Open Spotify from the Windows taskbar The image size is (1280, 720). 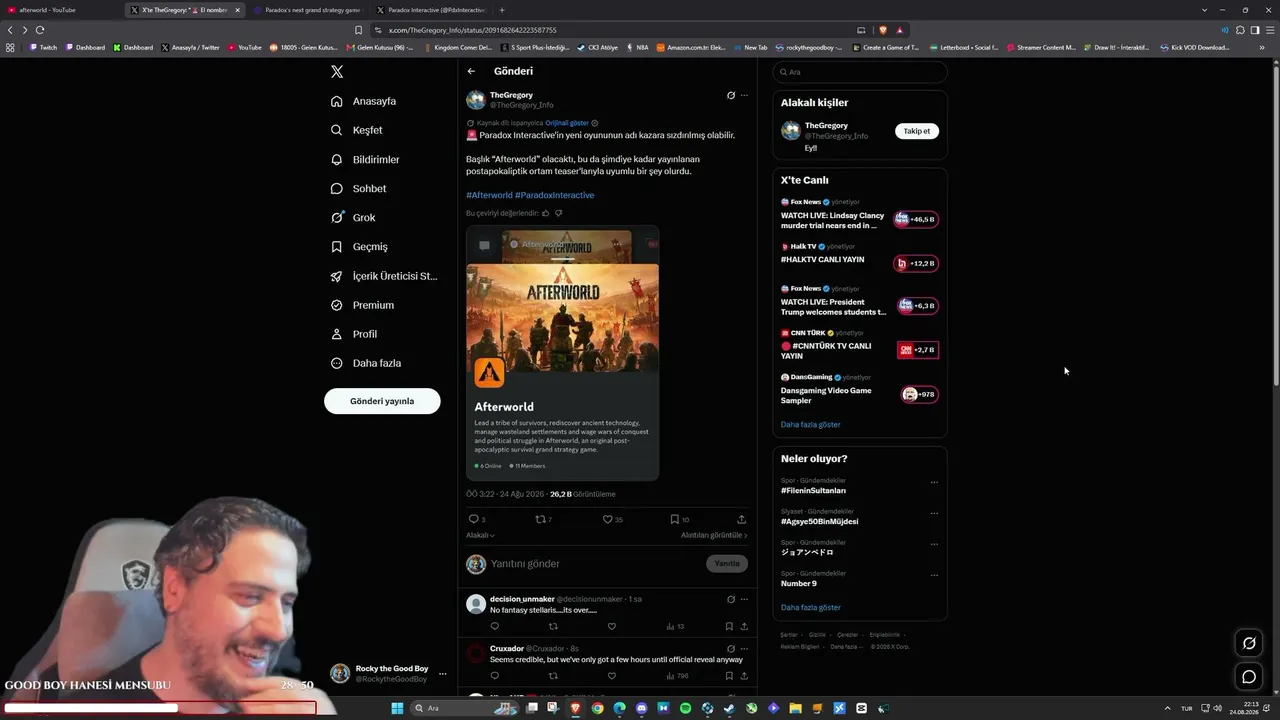pos(685,708)
